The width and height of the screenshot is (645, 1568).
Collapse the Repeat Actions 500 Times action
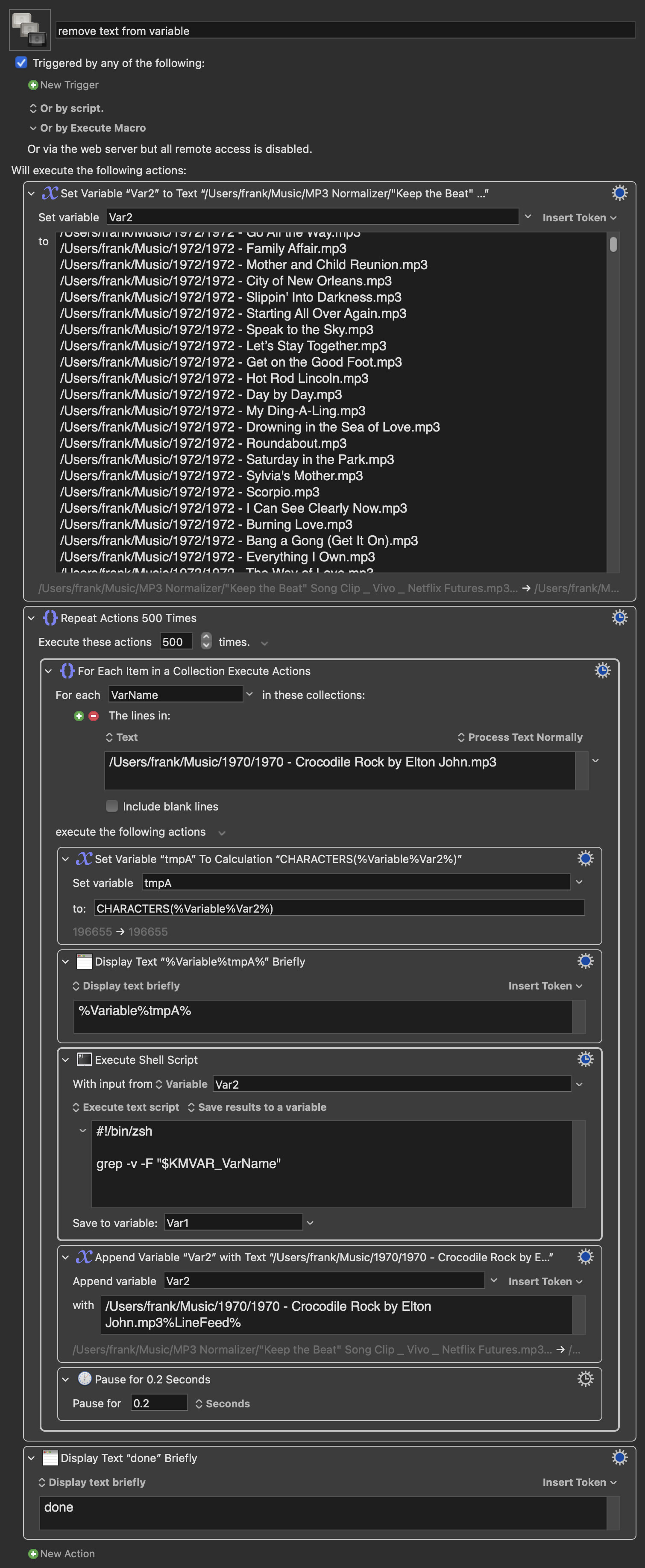(x=31, y=618)
